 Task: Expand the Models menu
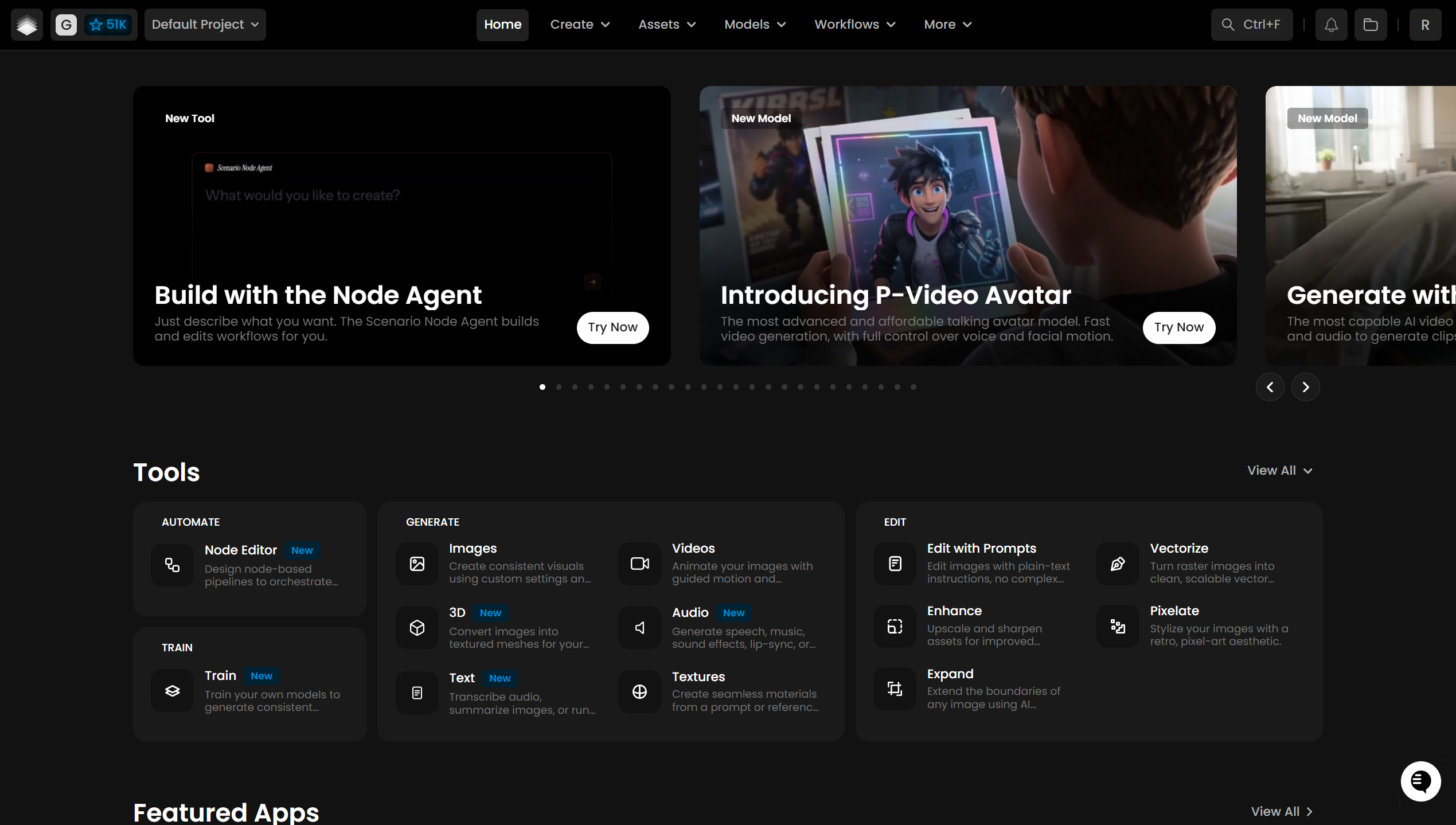click(755, 25)
